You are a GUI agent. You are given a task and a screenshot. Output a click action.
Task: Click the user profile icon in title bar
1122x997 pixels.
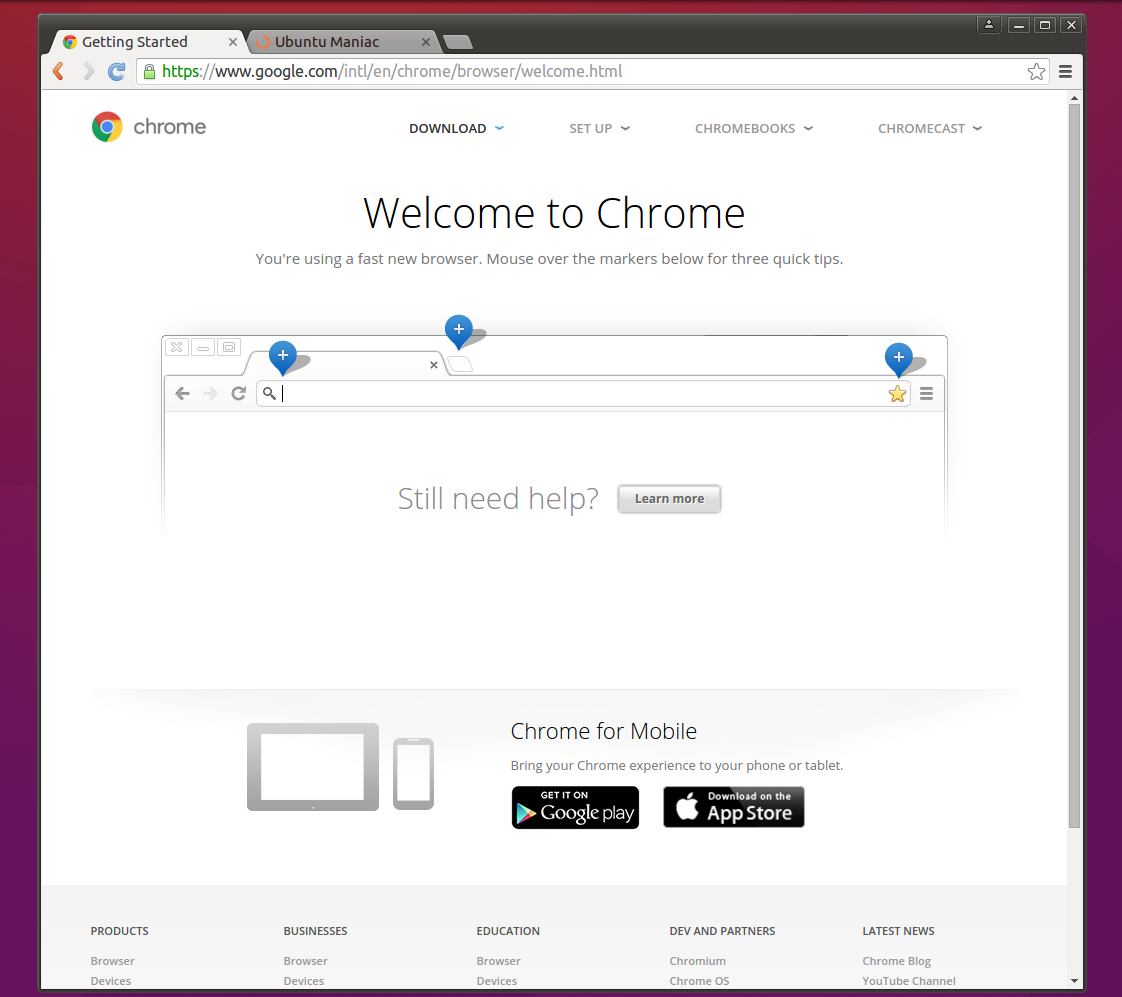click(x=989, y=25)
